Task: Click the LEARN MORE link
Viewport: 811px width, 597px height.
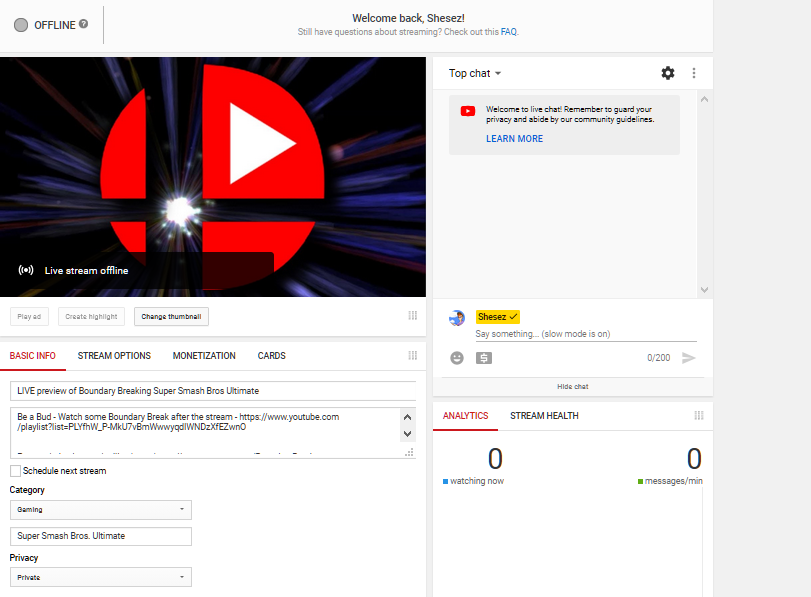Action: [x=514, y=139]
